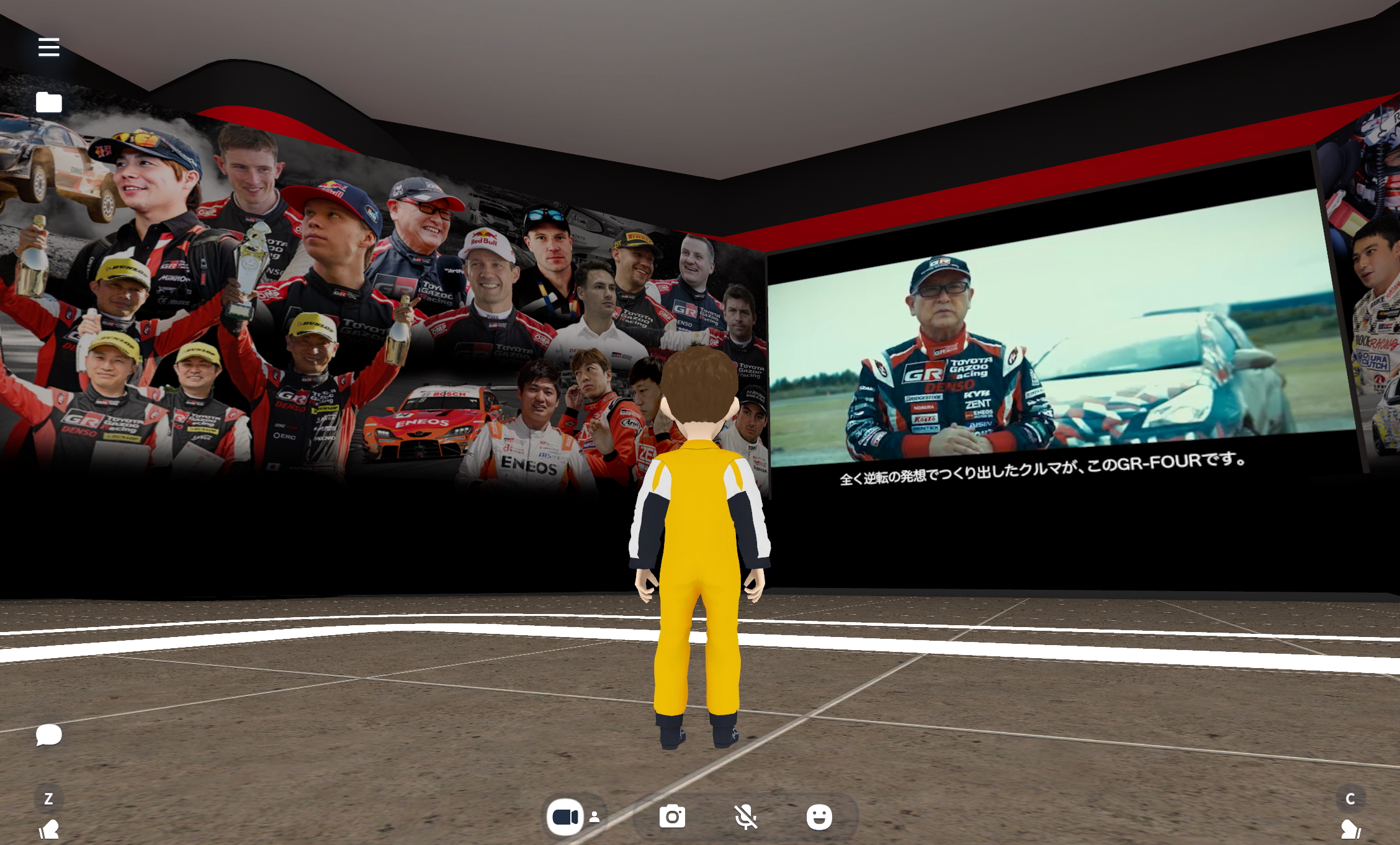The image size is (1400, 845).
Task: Unmute the crossed-out microphone
Action: point(745,817)
